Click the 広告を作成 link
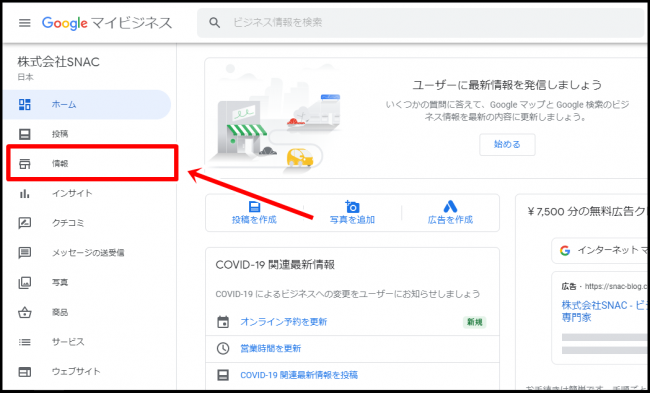The height and width of the screenshot is (393, 650). [450, 220]
